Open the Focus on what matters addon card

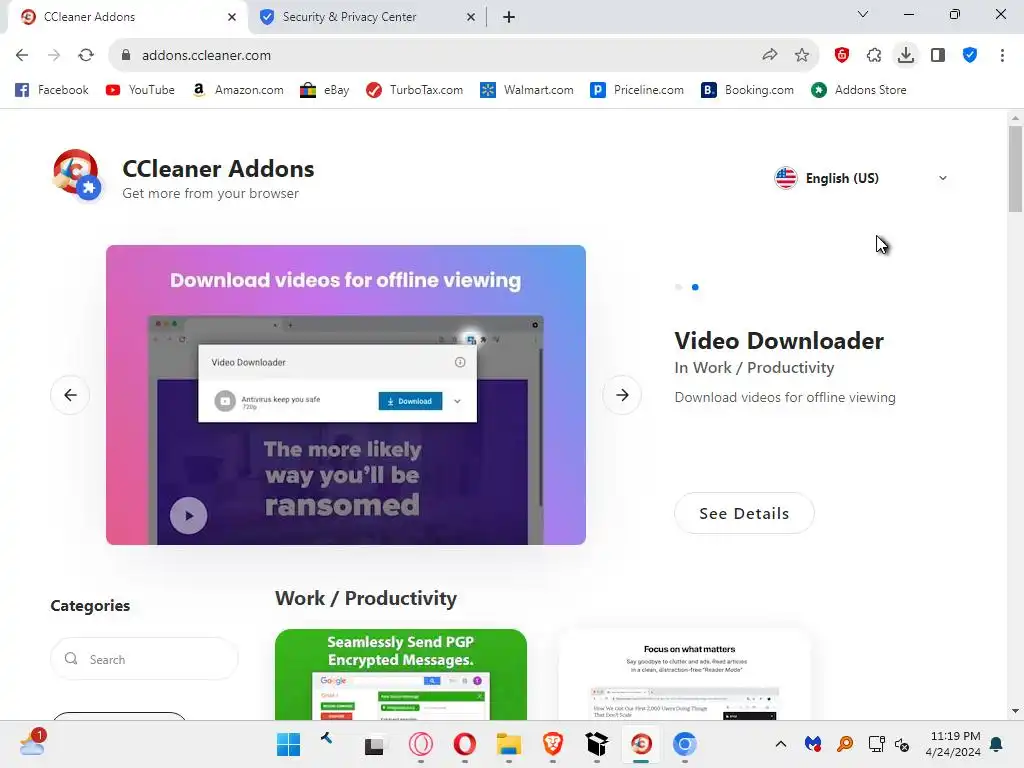[x=684, y=675]
